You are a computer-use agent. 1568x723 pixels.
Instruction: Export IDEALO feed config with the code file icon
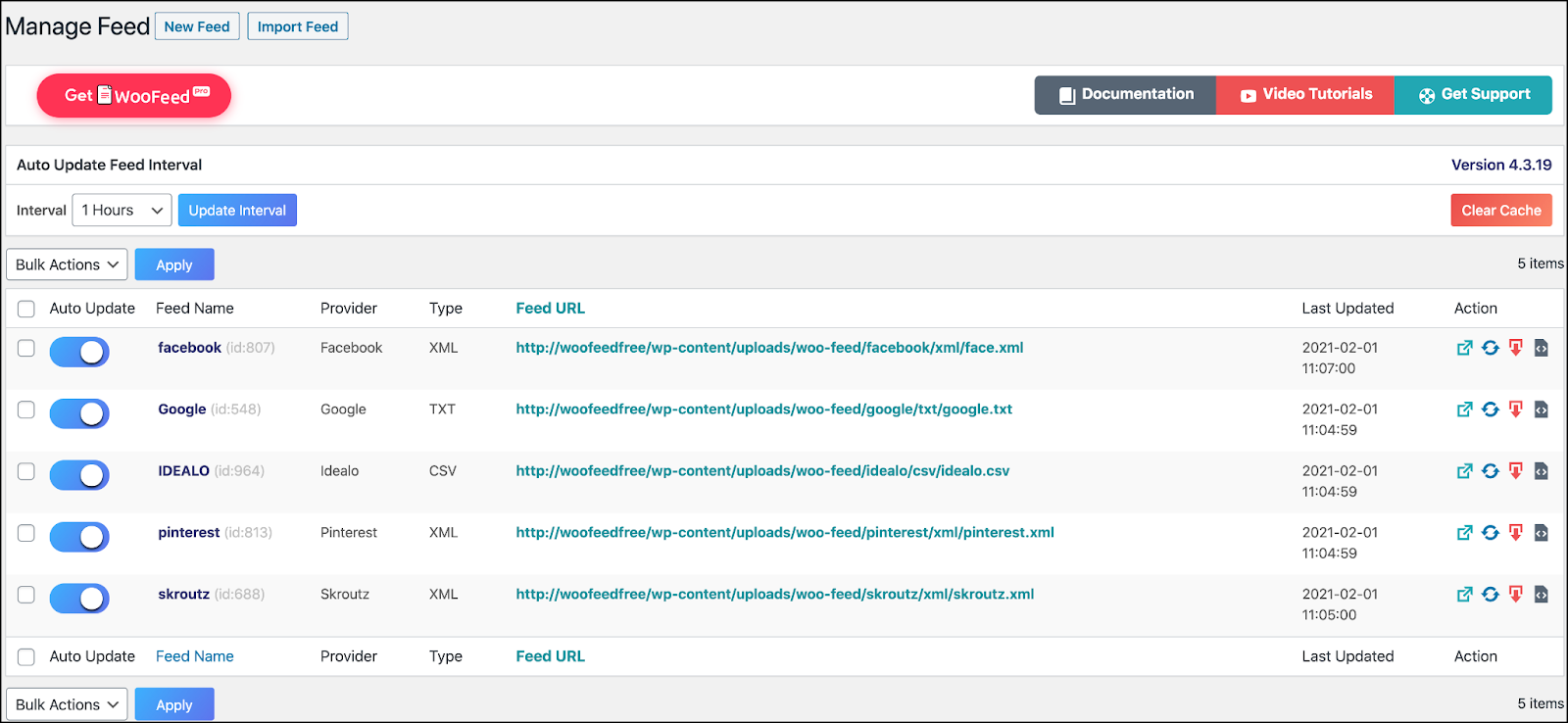(1541, 471)
